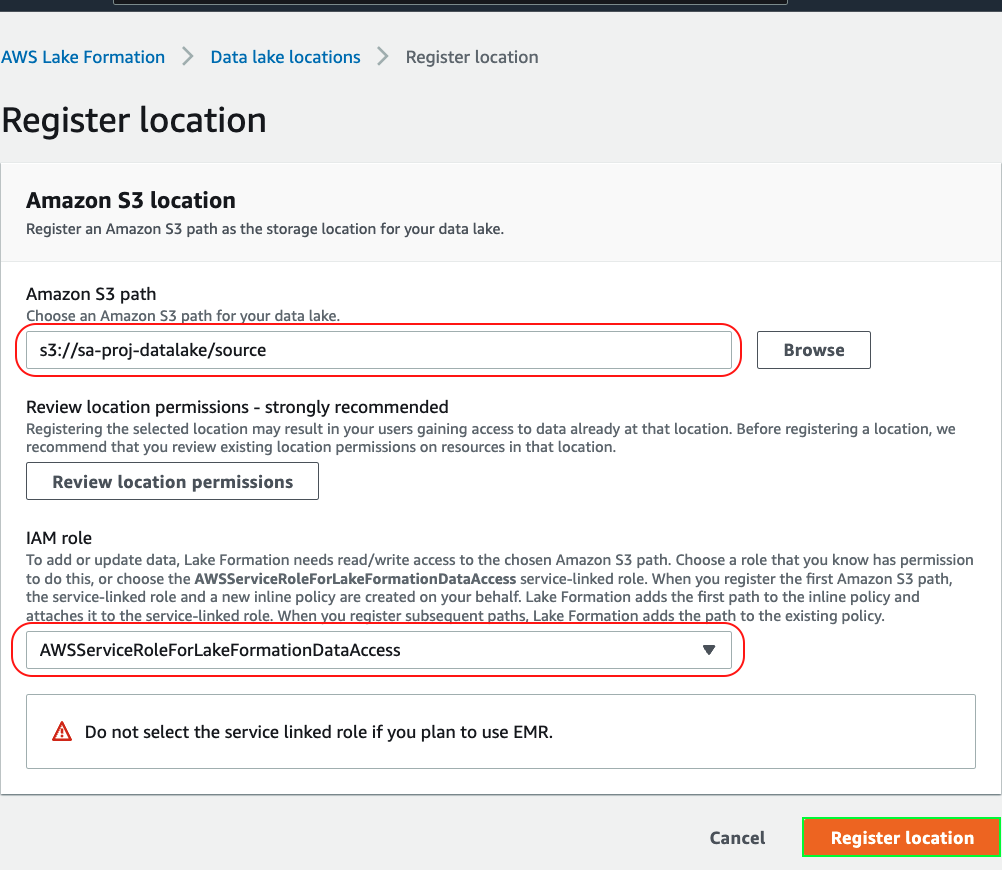1002x870 pixels.
Task: Click the Register location breadcrumb item
Action: point(472,57)
